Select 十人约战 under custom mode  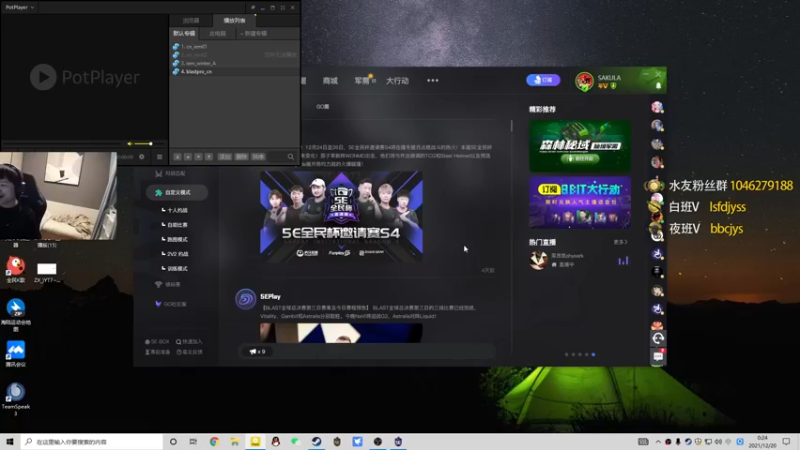(177, 210)
